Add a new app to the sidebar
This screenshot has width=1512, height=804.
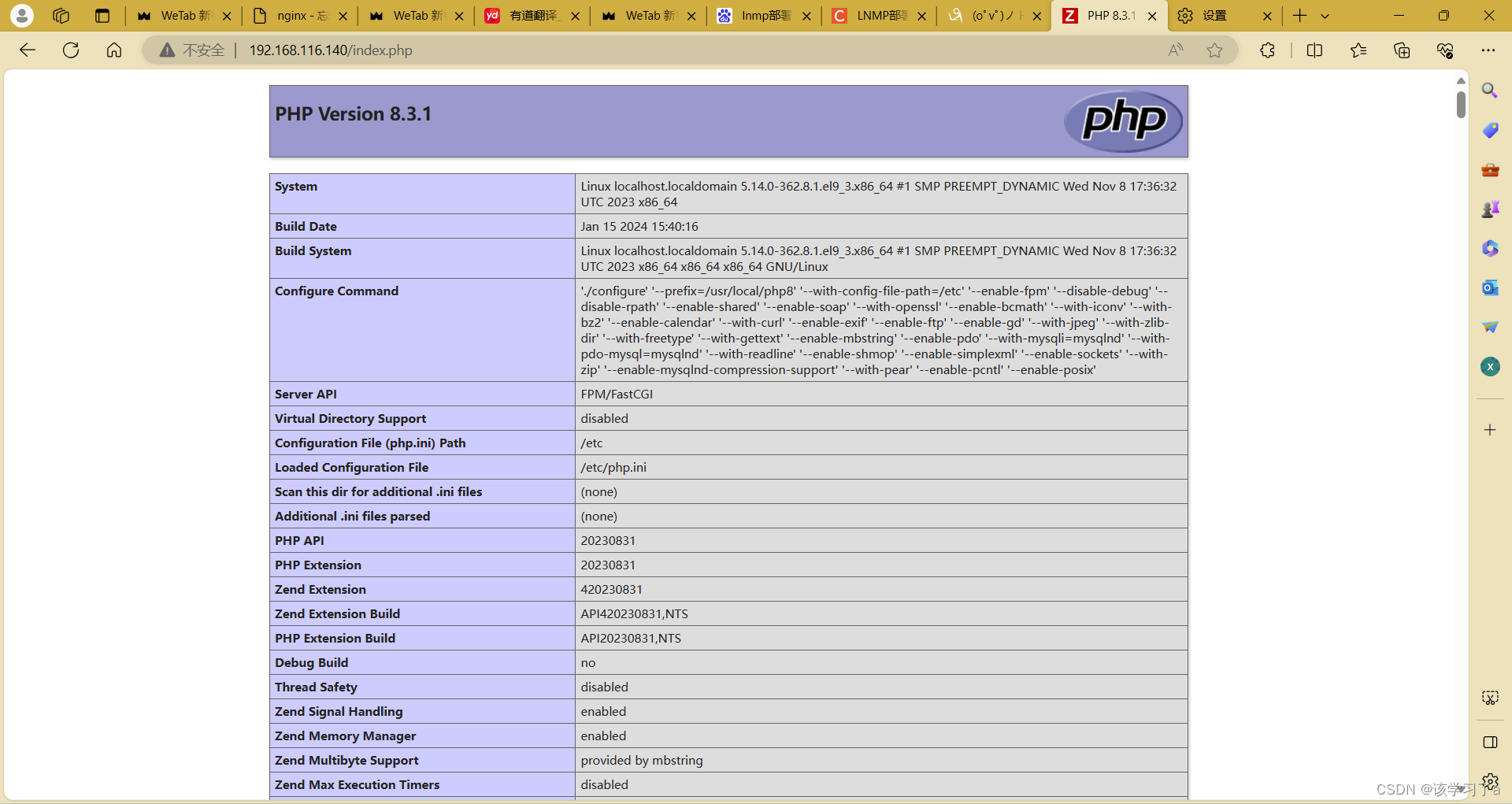pyautogui.click(x=1490, y=430)
